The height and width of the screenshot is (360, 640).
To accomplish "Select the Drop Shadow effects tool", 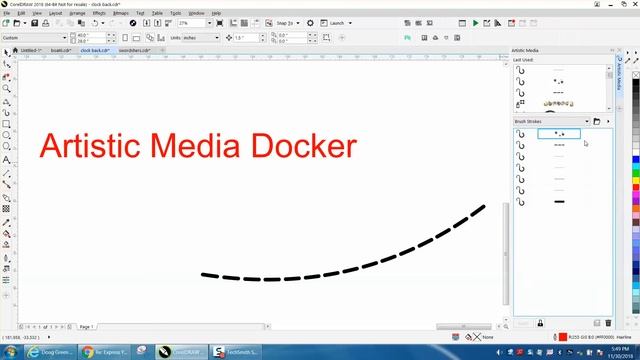I will [7, 198].
